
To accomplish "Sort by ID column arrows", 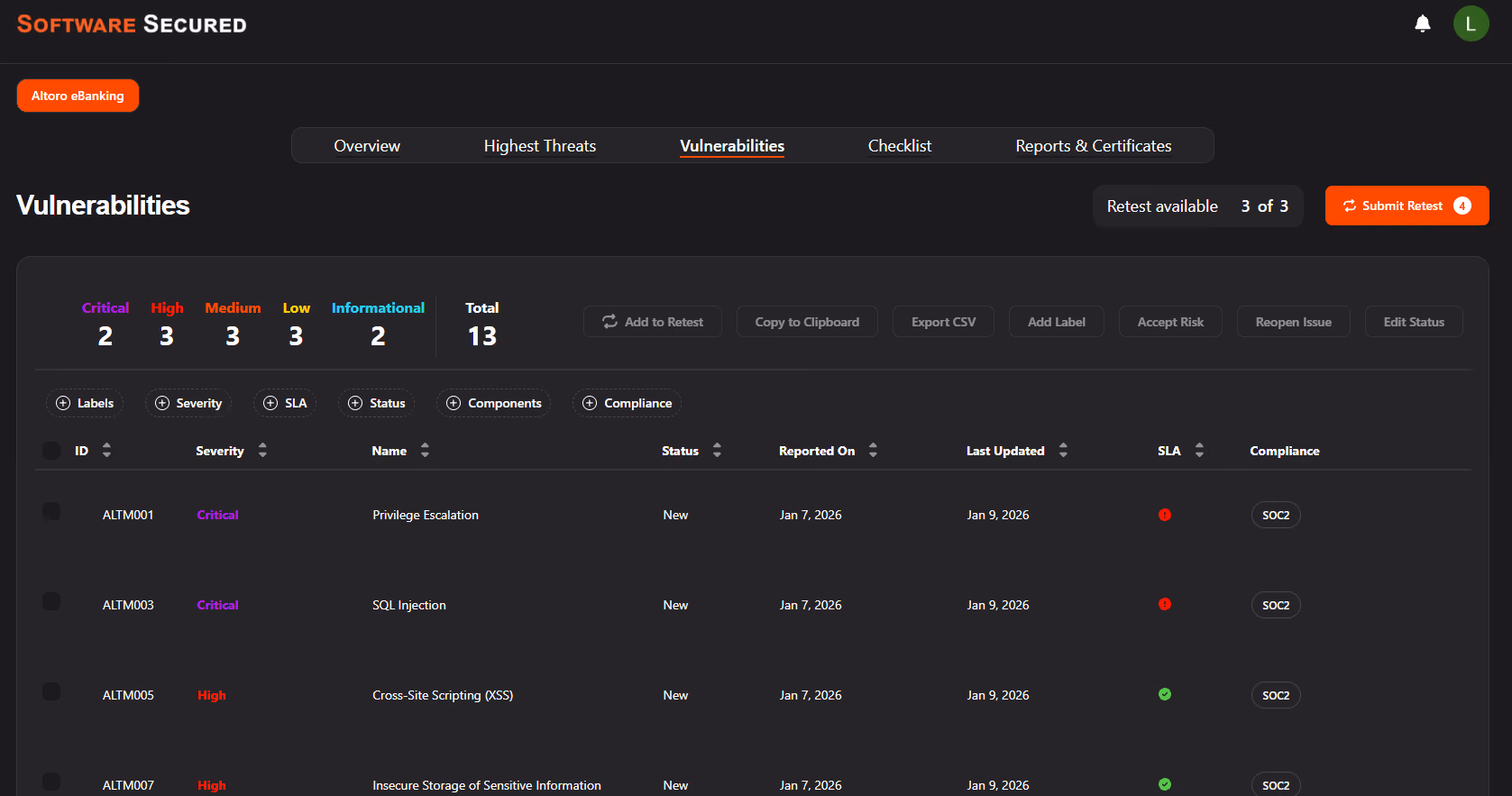I will (106, 450).
